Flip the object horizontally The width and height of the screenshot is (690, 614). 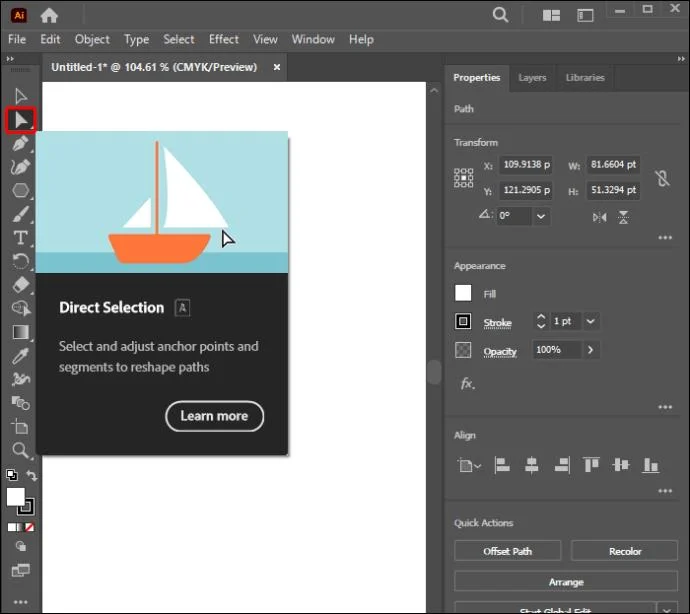point(599,217)
